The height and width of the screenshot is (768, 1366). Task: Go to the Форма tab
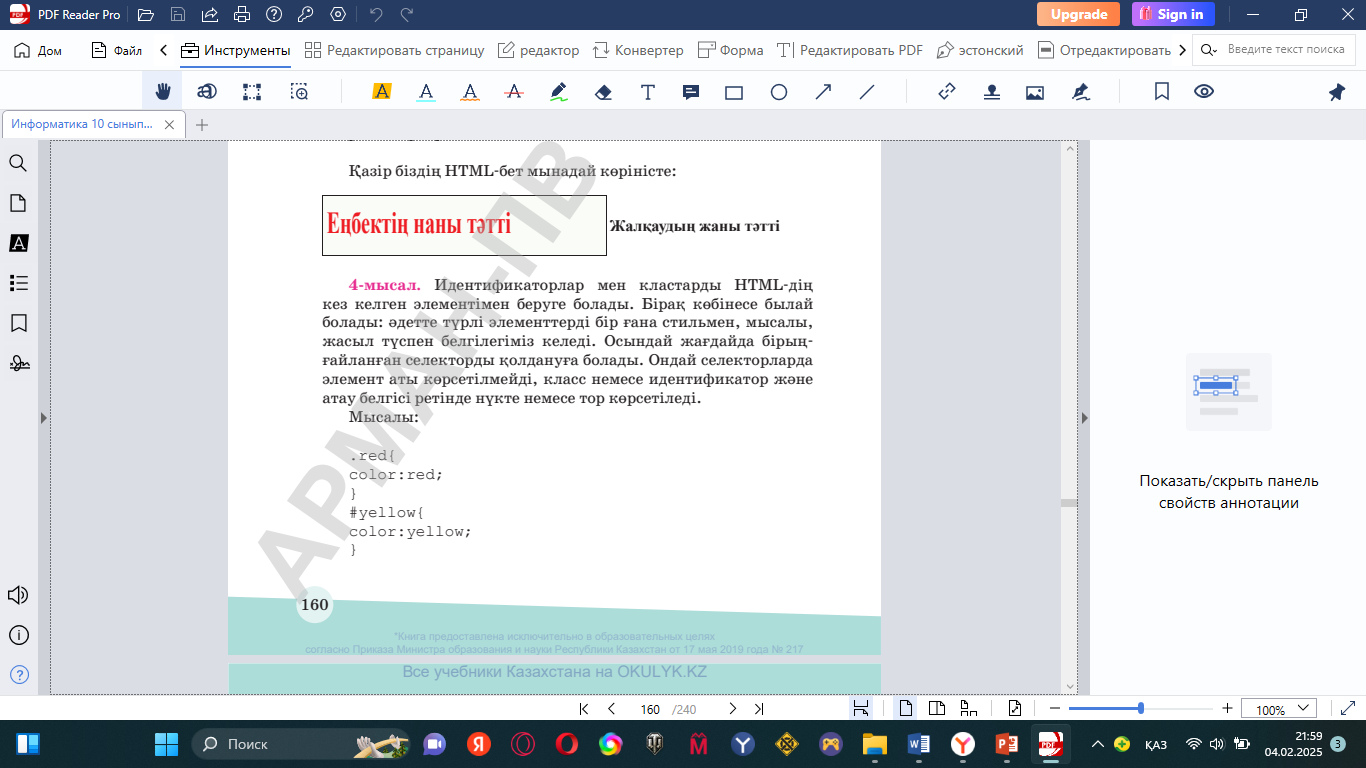coord(730,50)
